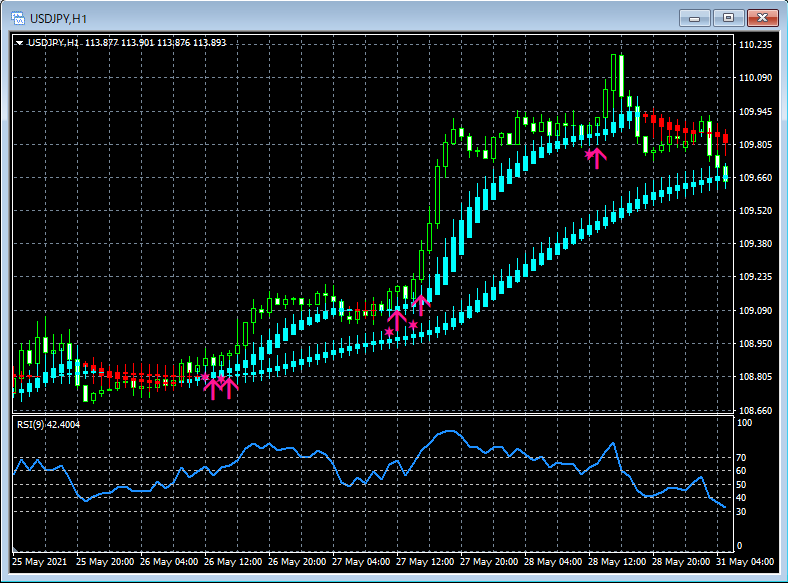Click the USDJPY,H1 title bar text

(58, 19)
